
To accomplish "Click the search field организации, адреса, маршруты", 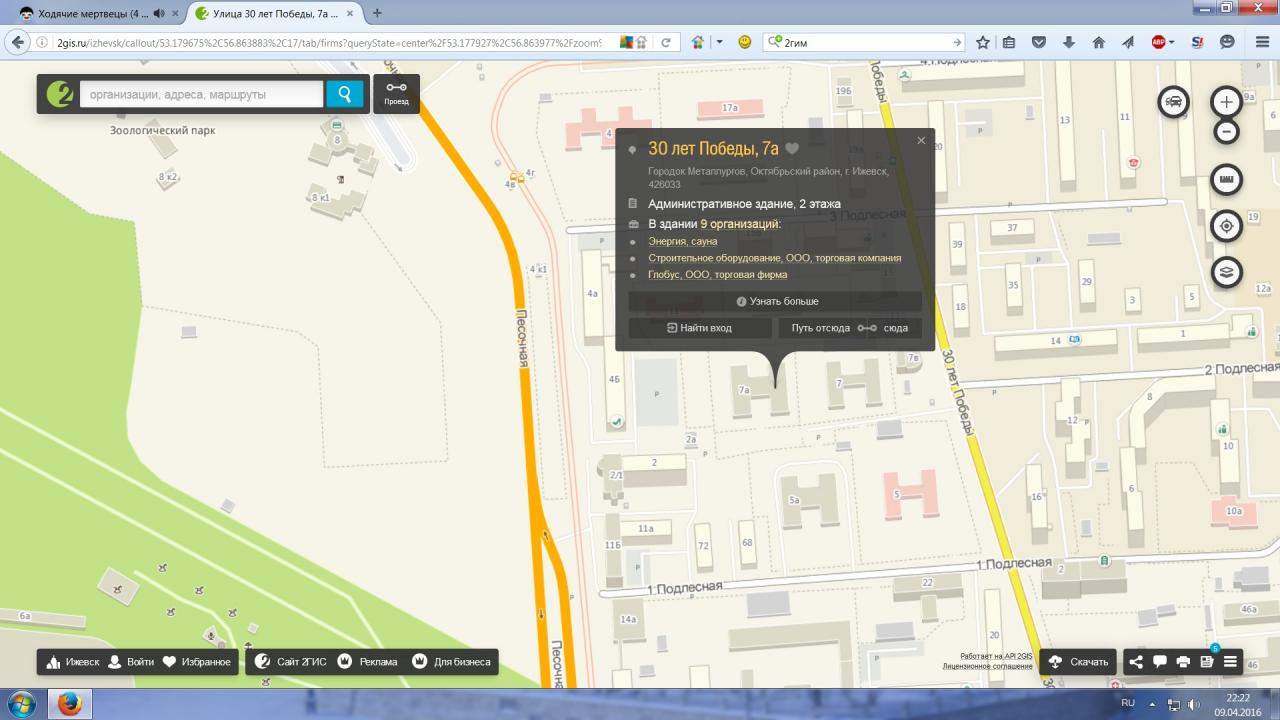I will (x=201, y=94).
